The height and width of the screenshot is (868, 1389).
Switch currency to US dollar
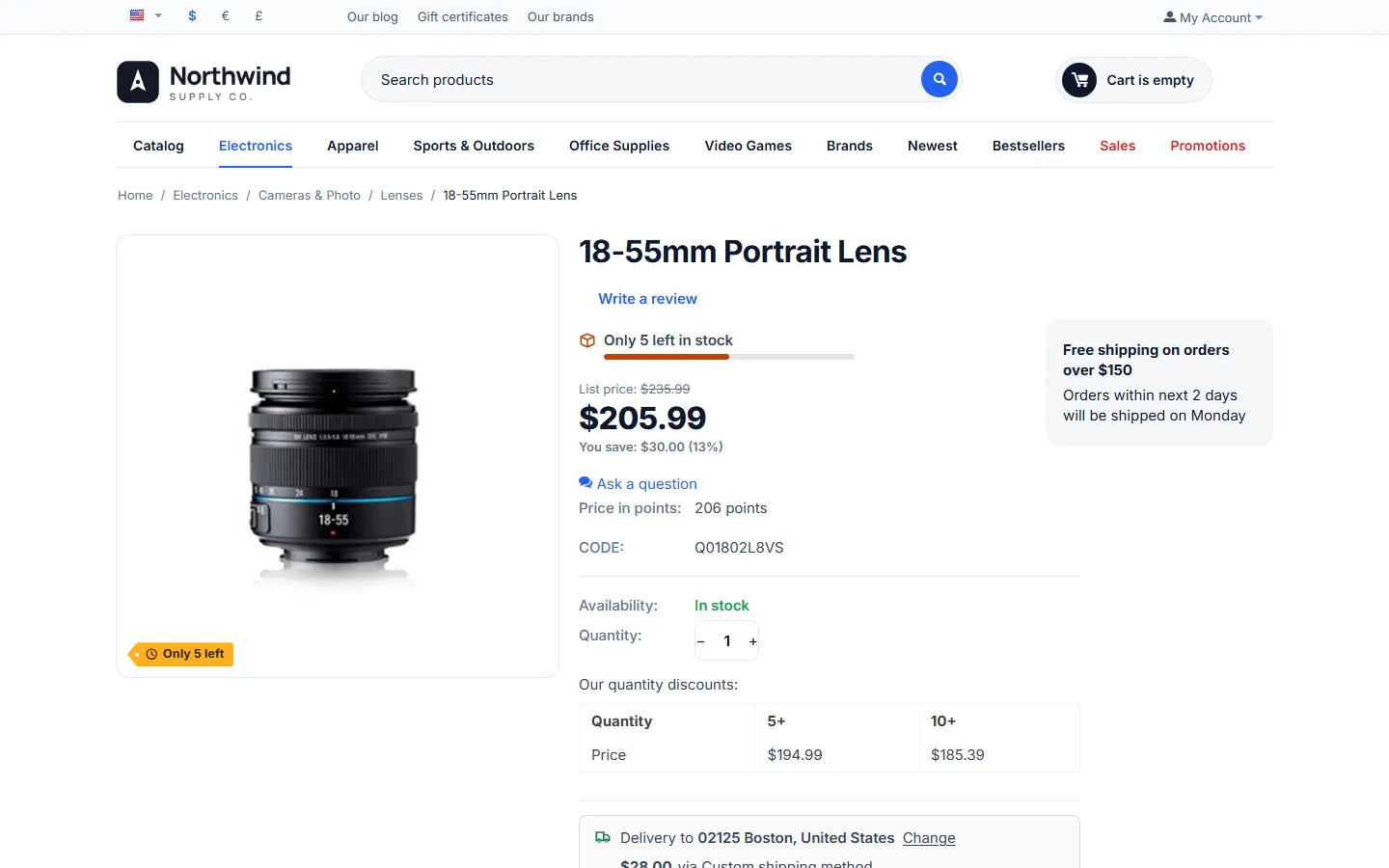coord(193,15)
